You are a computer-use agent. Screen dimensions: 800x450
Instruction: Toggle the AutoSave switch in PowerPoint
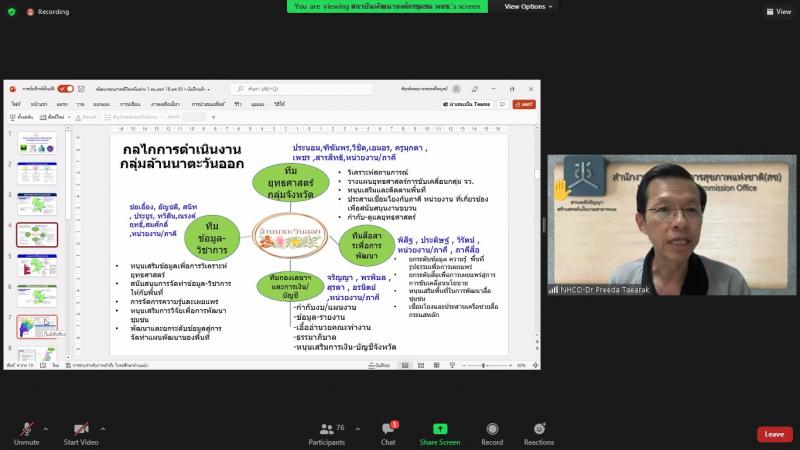65,89
